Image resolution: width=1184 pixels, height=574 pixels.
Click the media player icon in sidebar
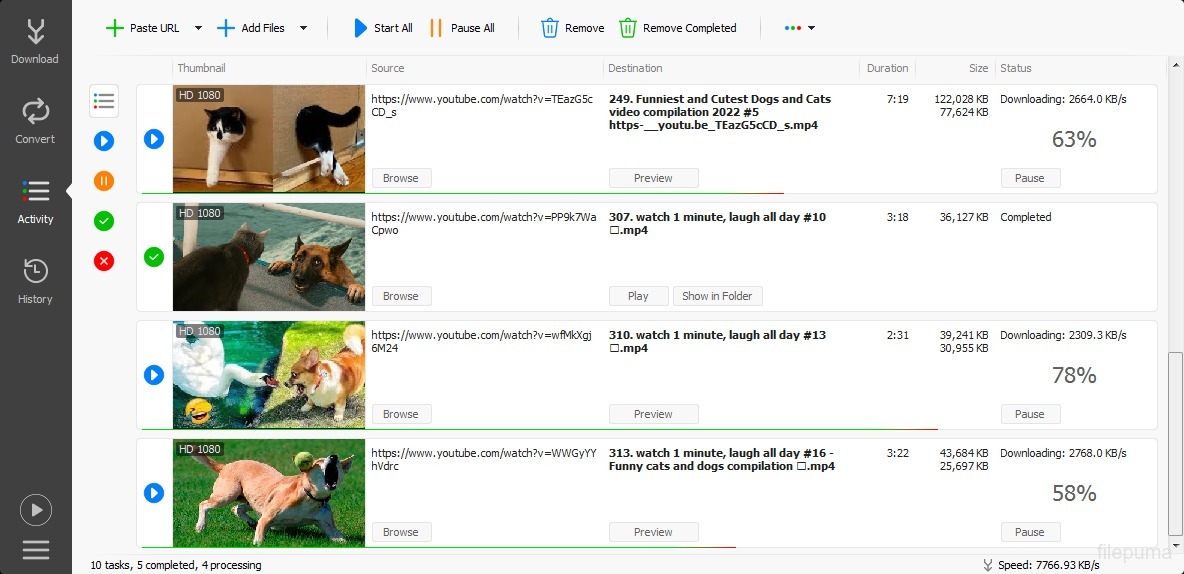click(35, 510)
